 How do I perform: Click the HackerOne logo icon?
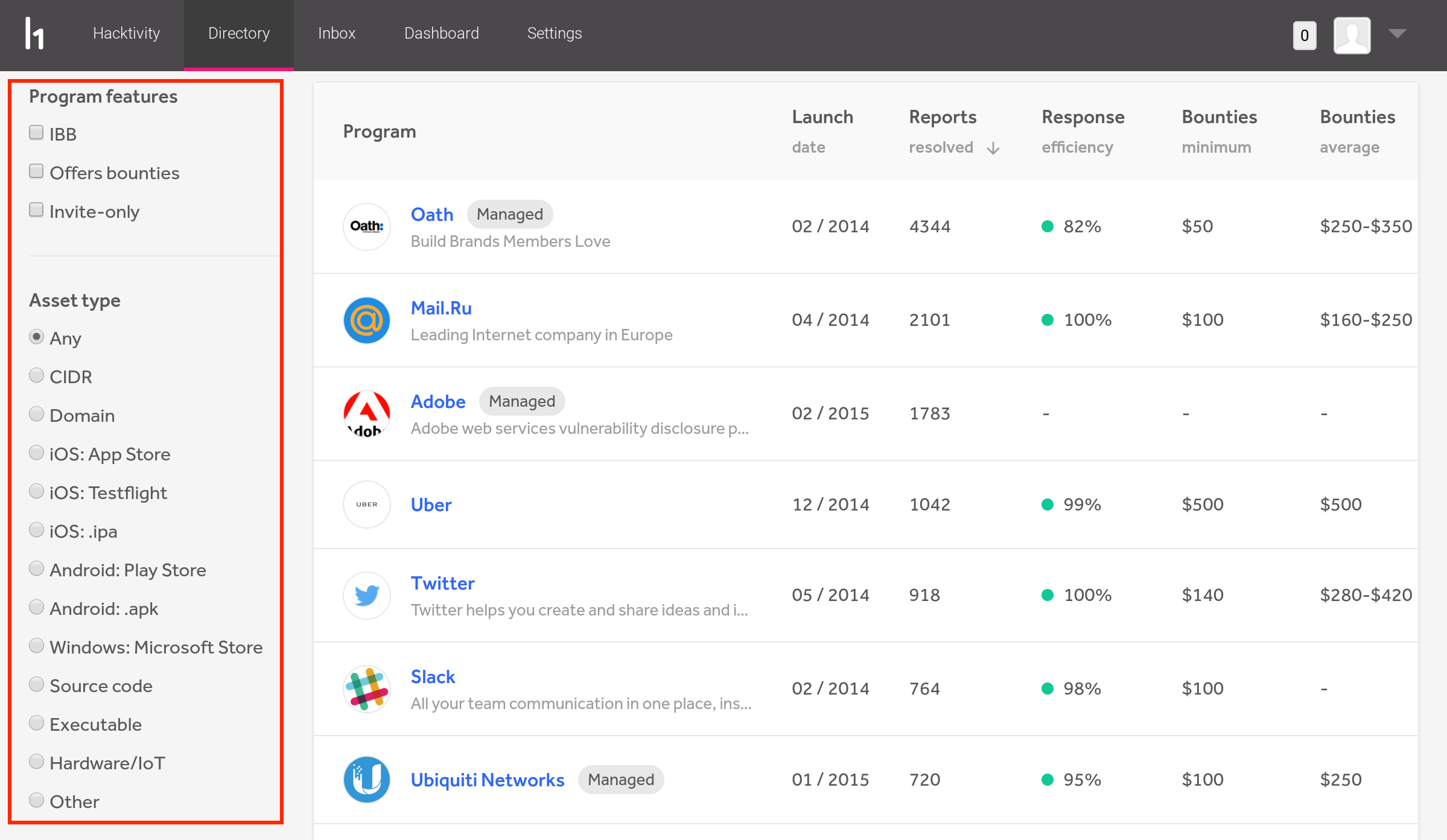click(34, 34)
